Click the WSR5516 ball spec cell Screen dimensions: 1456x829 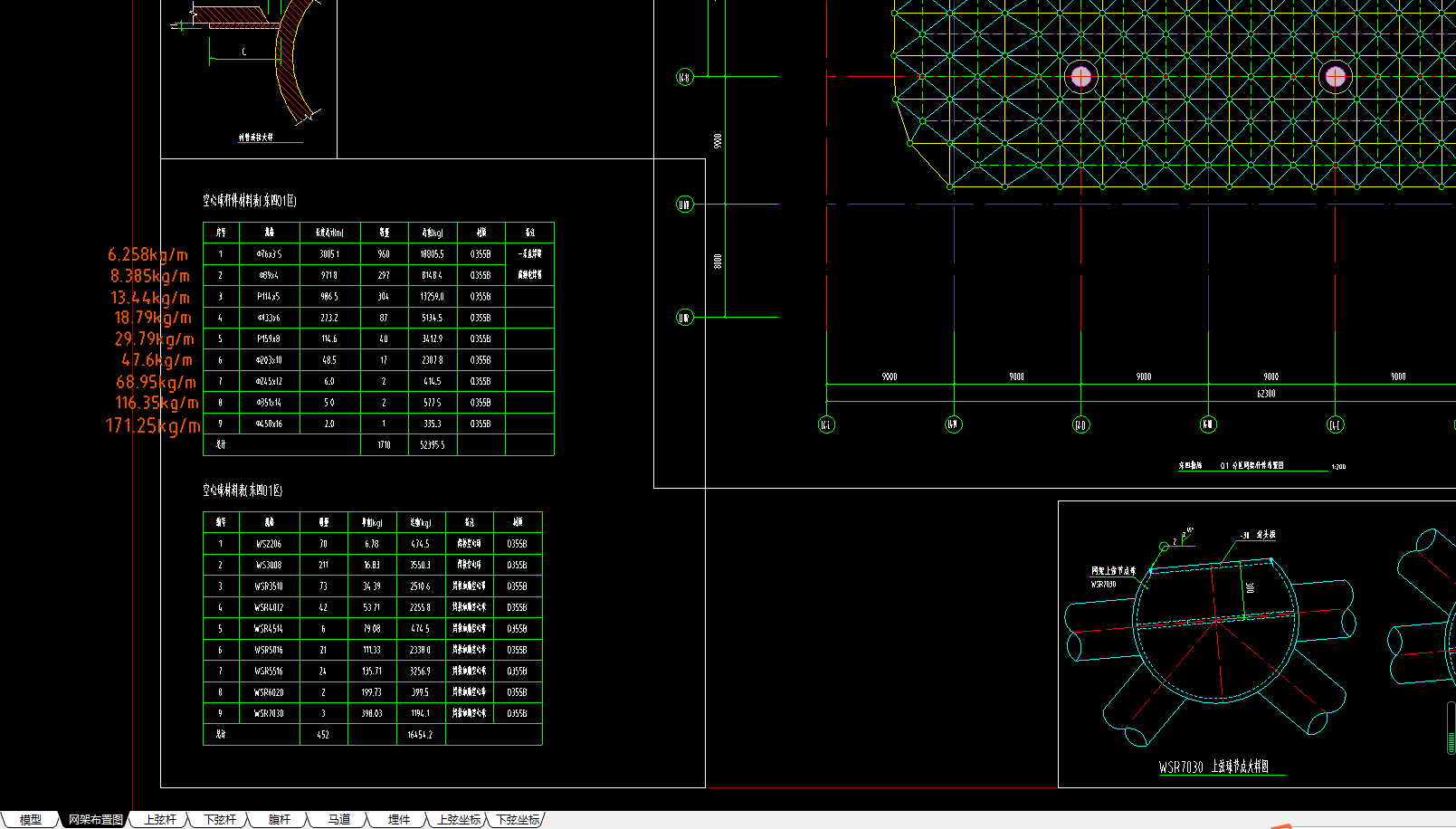tap(269, 671)
